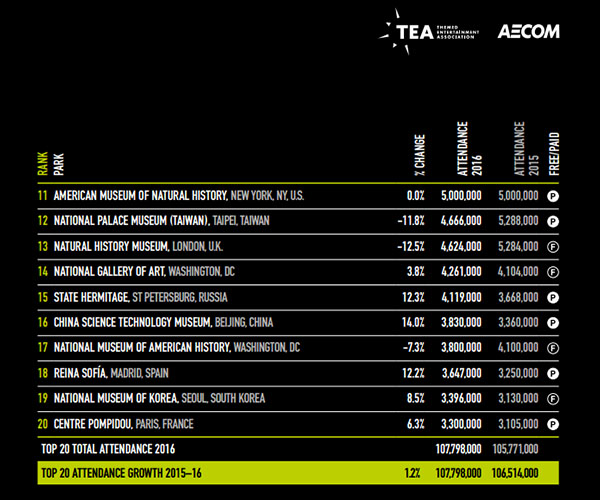Click the paid icon for American Museum of Natural History

[553, 196]
